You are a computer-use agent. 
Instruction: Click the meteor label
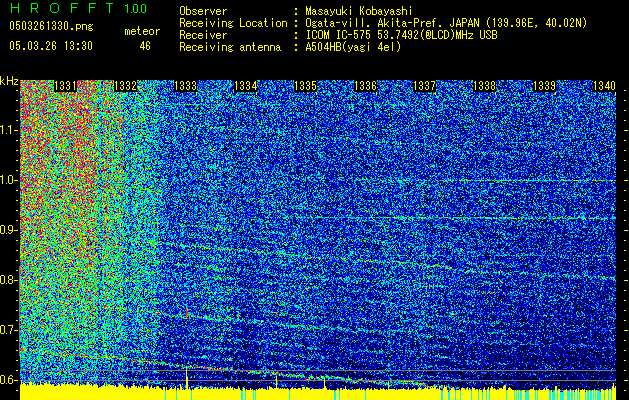(142, 31)
